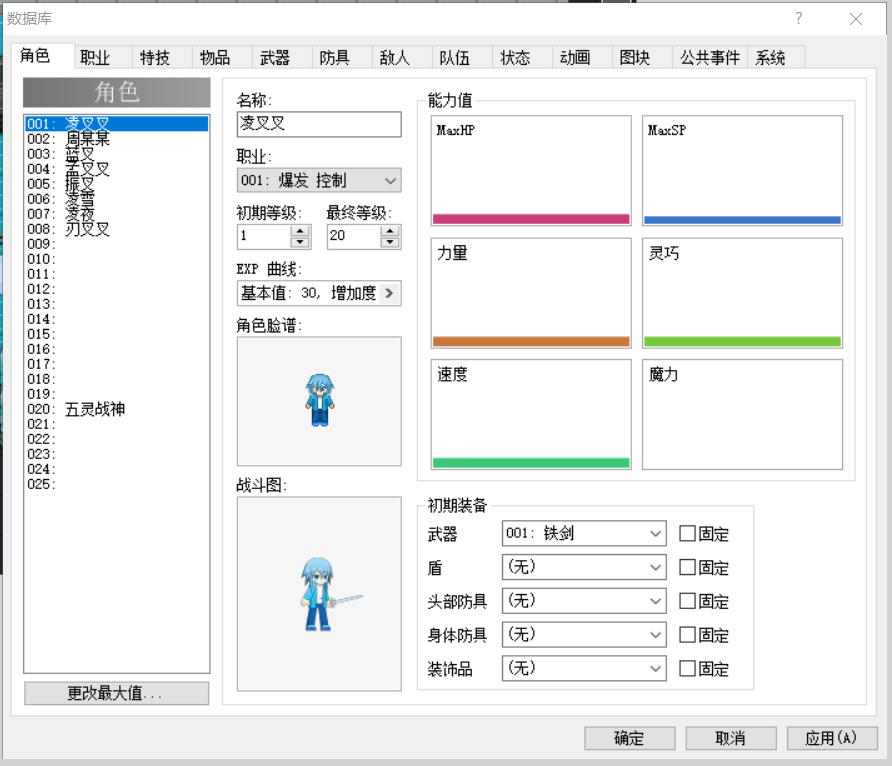Select character 008: 刃叉叉
The height and width of the screenshot is (766, 892).
[x=117, y=229]
